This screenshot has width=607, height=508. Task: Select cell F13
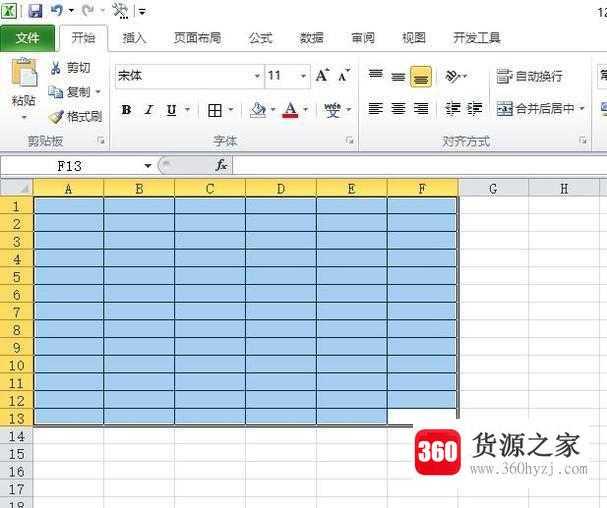click(x=422, y=417)
